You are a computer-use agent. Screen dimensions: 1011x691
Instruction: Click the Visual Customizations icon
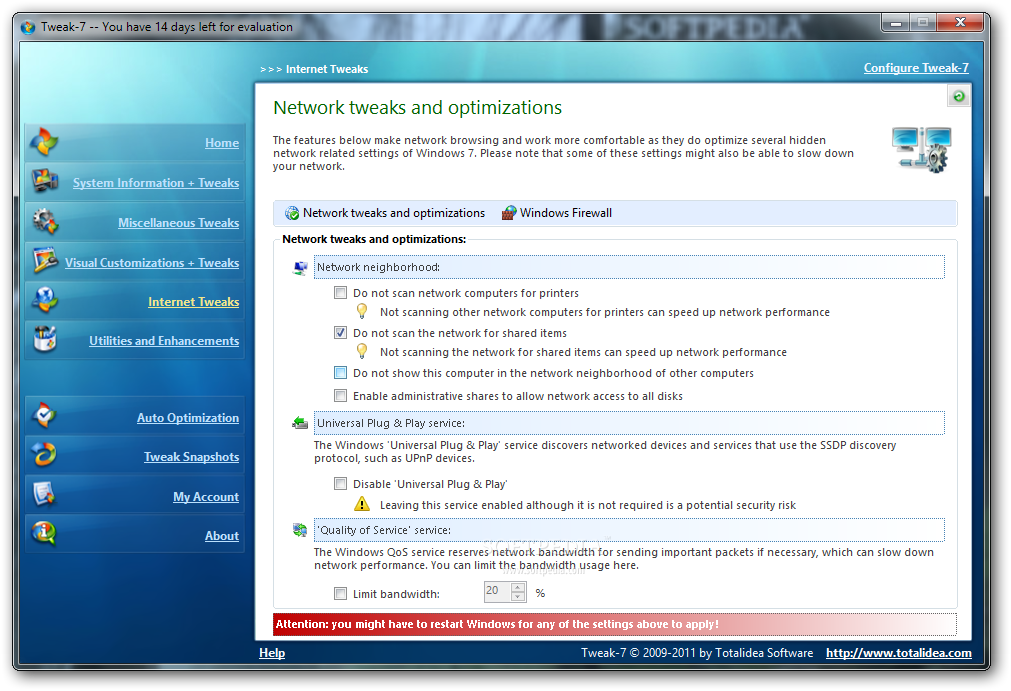coord(46,260)
